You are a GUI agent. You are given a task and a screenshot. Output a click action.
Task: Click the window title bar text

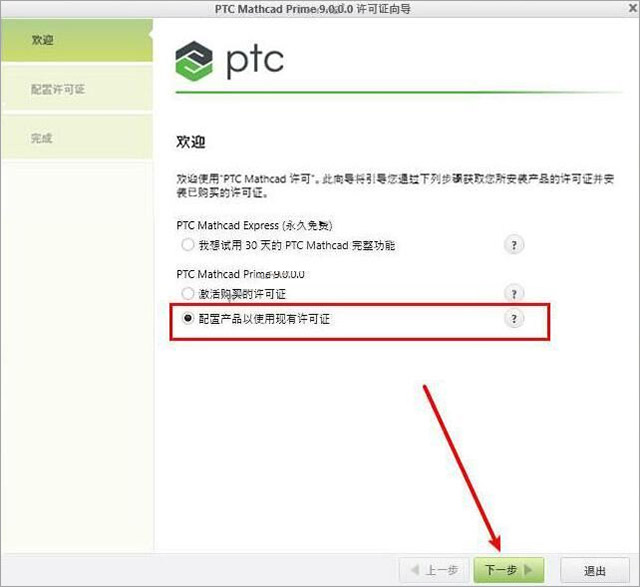(x=313, y=9)
